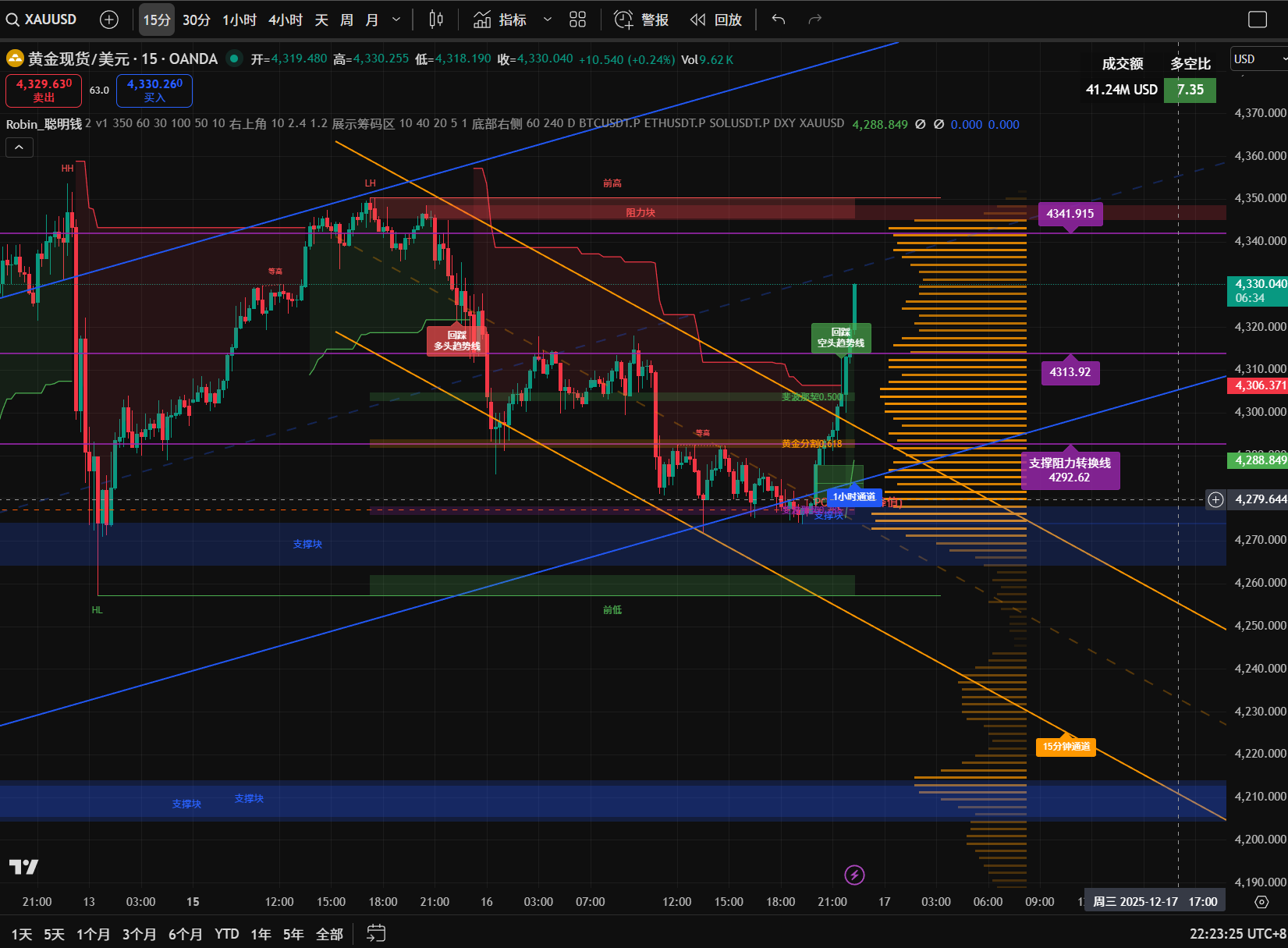Collapse the indicator legend arrow

pos(19,147)
